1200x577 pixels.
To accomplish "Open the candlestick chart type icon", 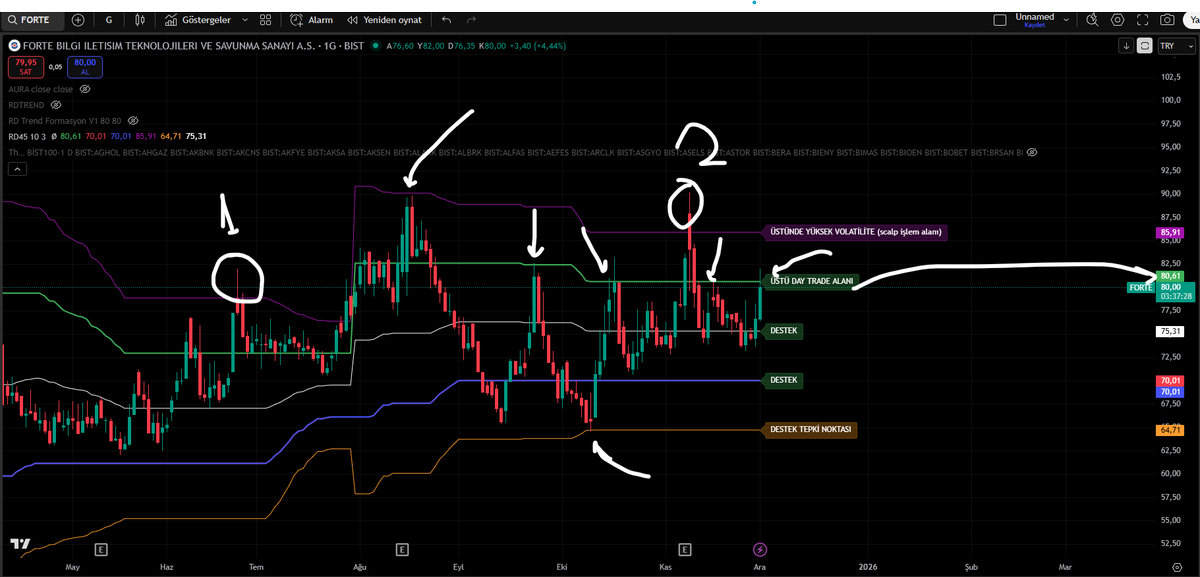I will pos(140,19).
